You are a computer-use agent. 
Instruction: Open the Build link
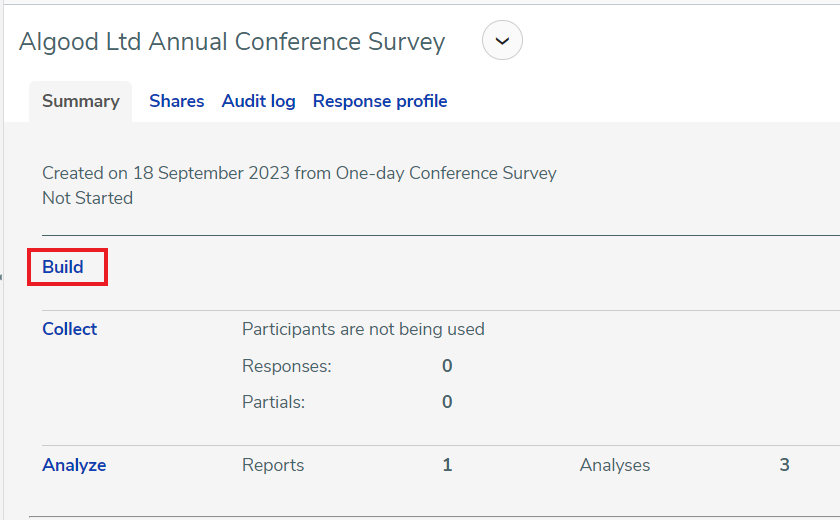pos(63,267)
